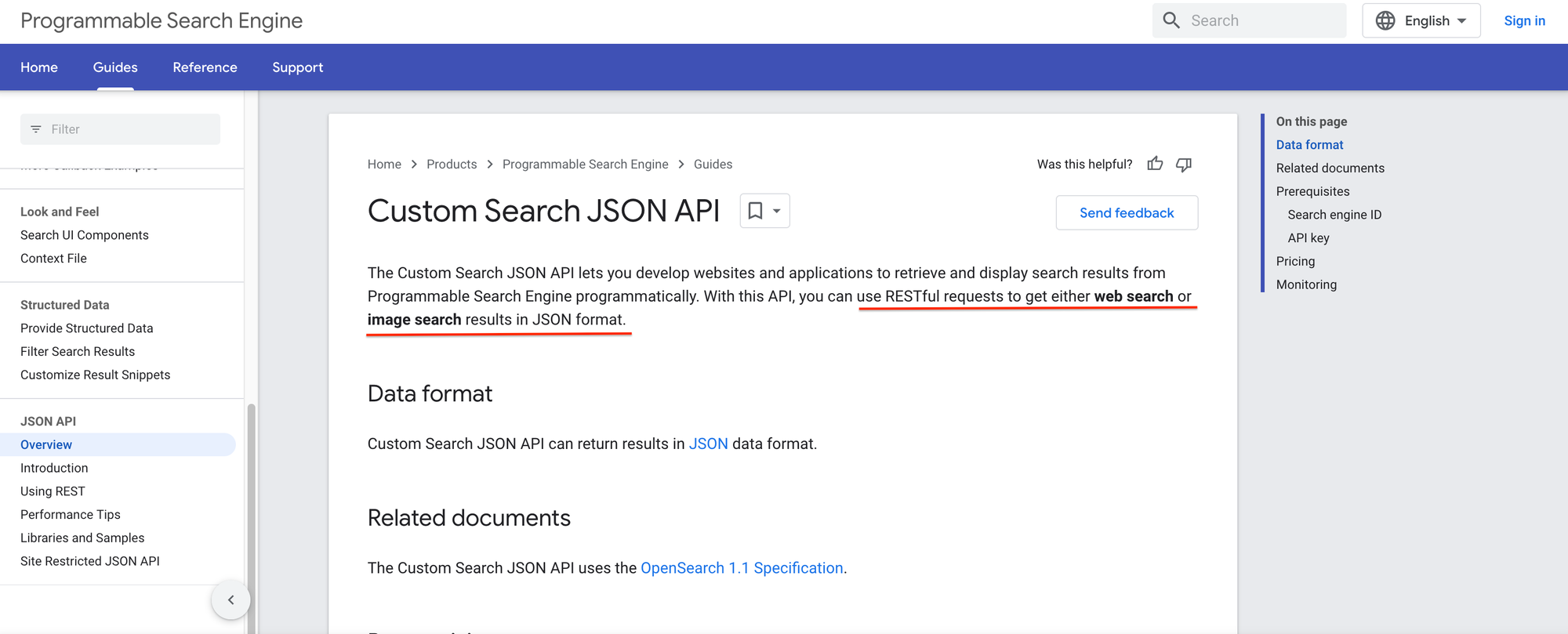Image resolution: width=1568 pixels, height=634 pixels.
Task: Click Sign in link
Action: pyautogui.click(x=1524, y=20)
